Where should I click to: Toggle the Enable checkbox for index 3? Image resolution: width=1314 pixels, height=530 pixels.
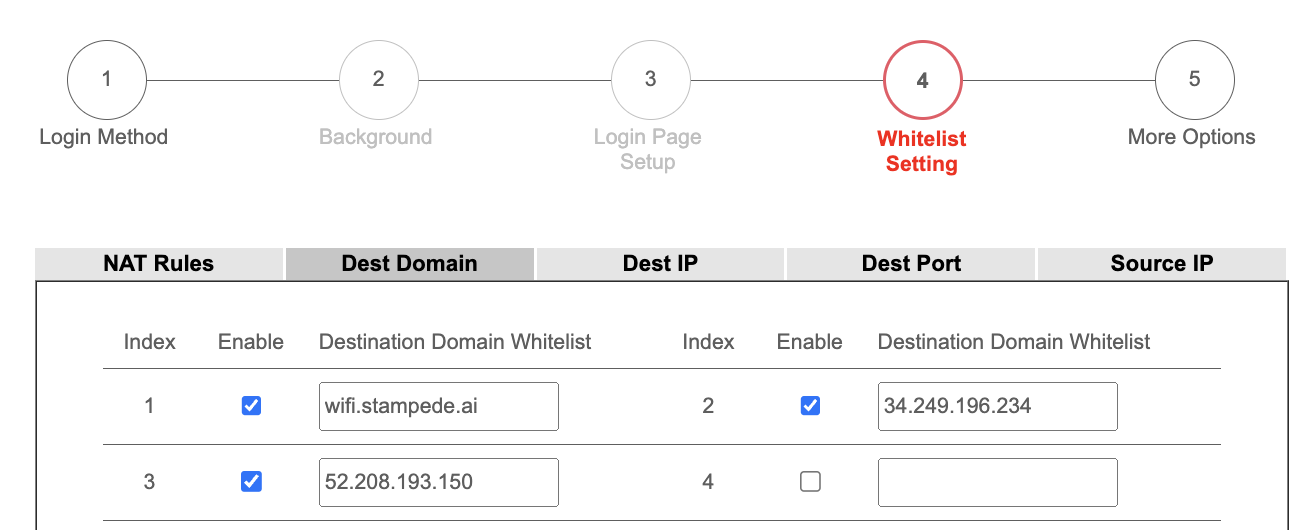pyautogui.click(x=252, y=482)
